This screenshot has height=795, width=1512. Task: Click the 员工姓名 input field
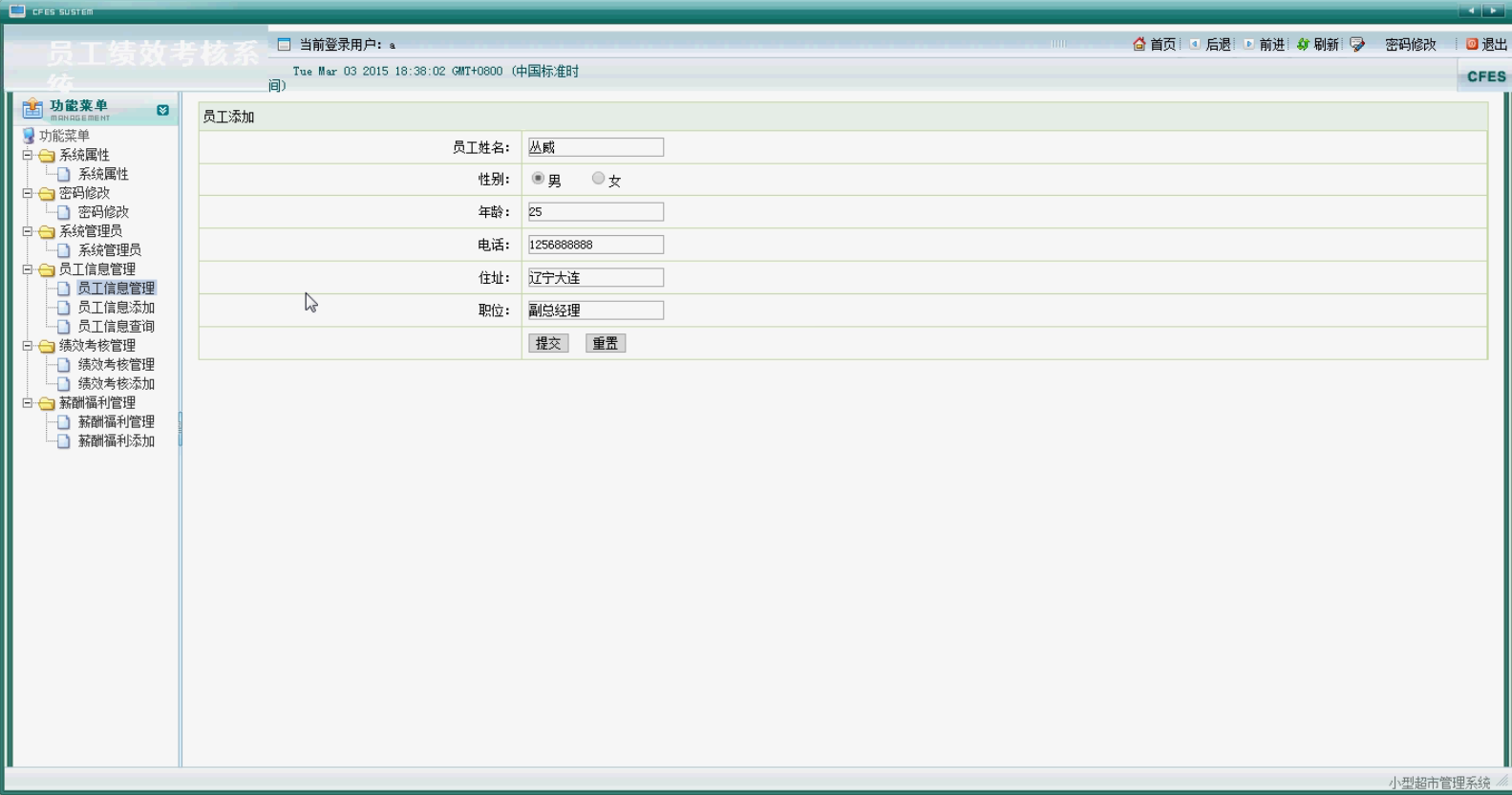tap(596, 147)
